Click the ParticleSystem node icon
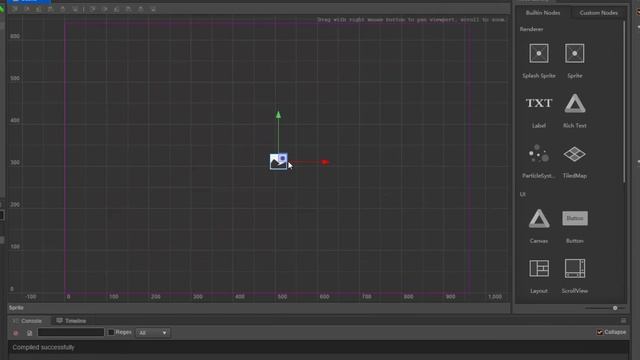The width and height of the screenshot is (640, 360). click(x=539, y=153)
